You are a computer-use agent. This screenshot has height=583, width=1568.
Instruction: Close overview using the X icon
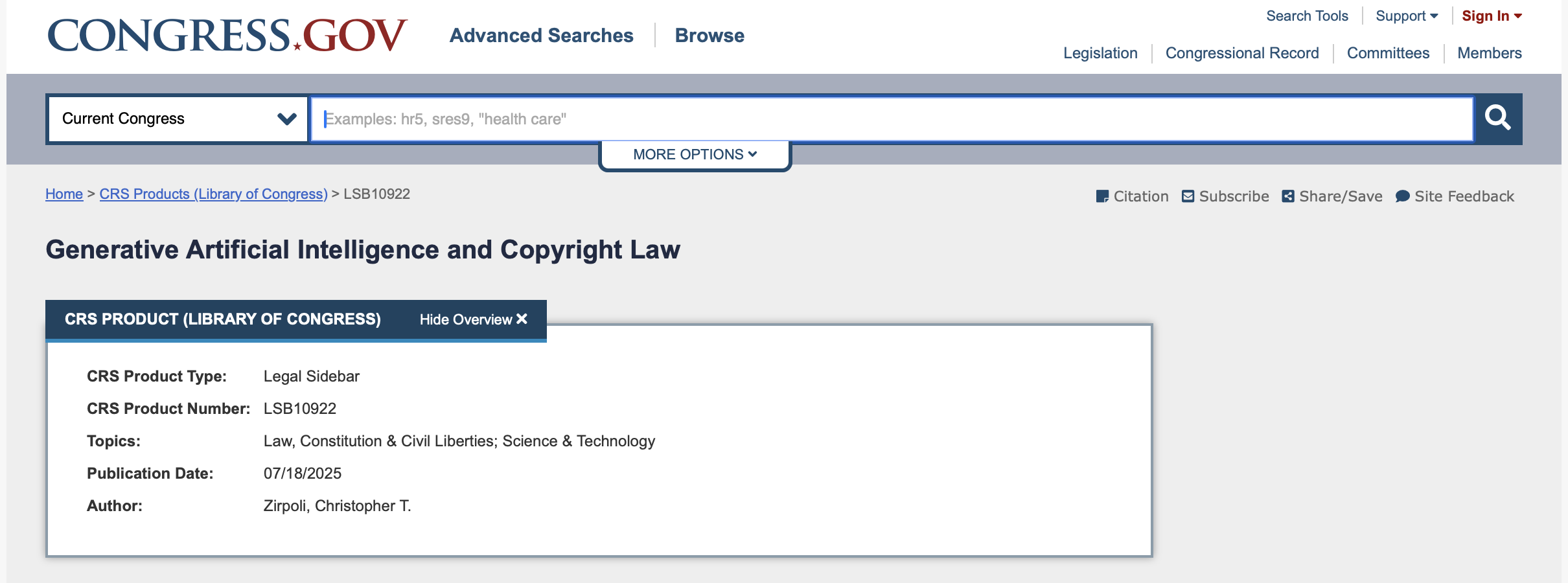(522, 319)
